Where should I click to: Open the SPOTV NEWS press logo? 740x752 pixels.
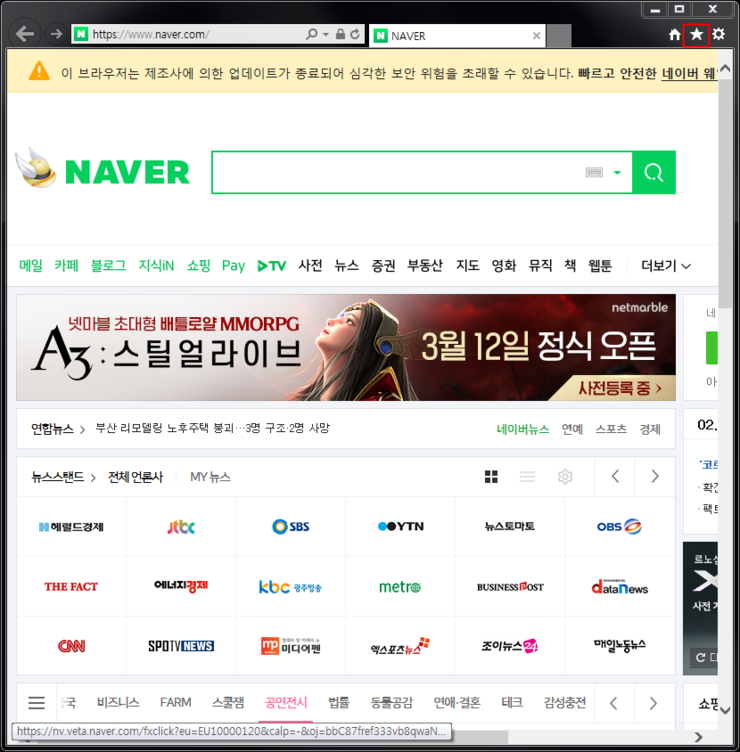181,646
